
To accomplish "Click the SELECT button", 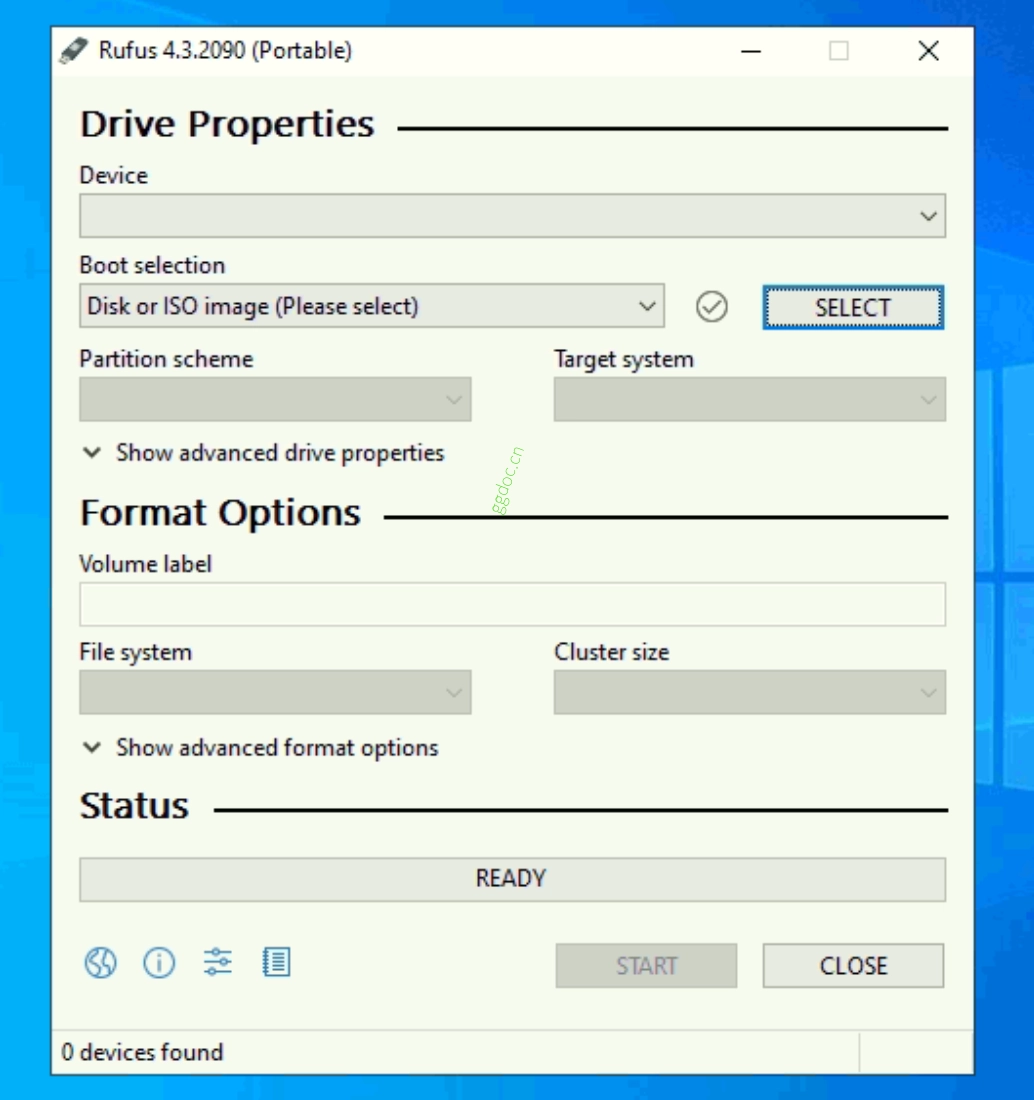I will [853, 307].
